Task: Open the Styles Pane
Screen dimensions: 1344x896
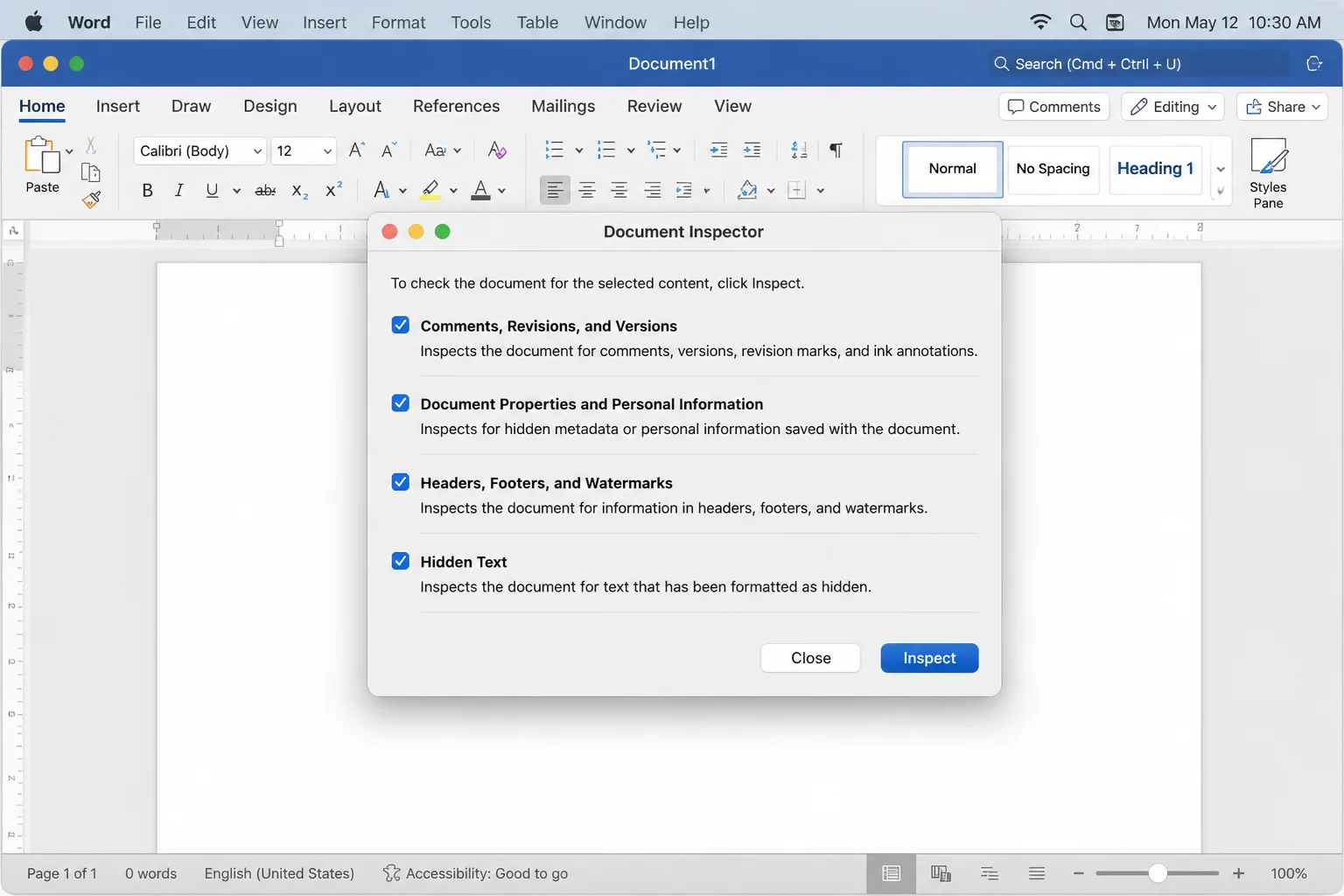Action: (x=1268, y=173)
